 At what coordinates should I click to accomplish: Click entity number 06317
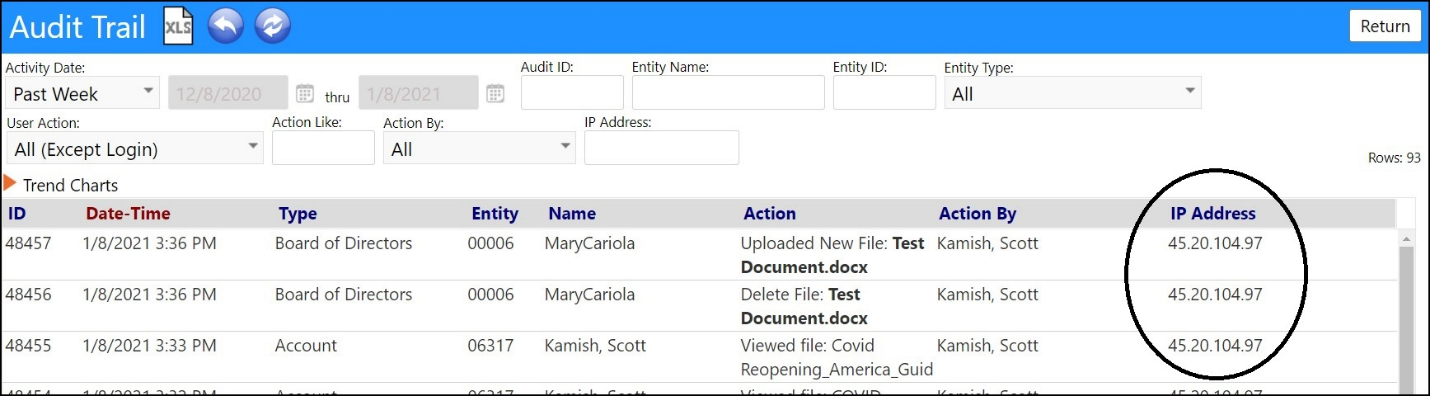point(491,345)
